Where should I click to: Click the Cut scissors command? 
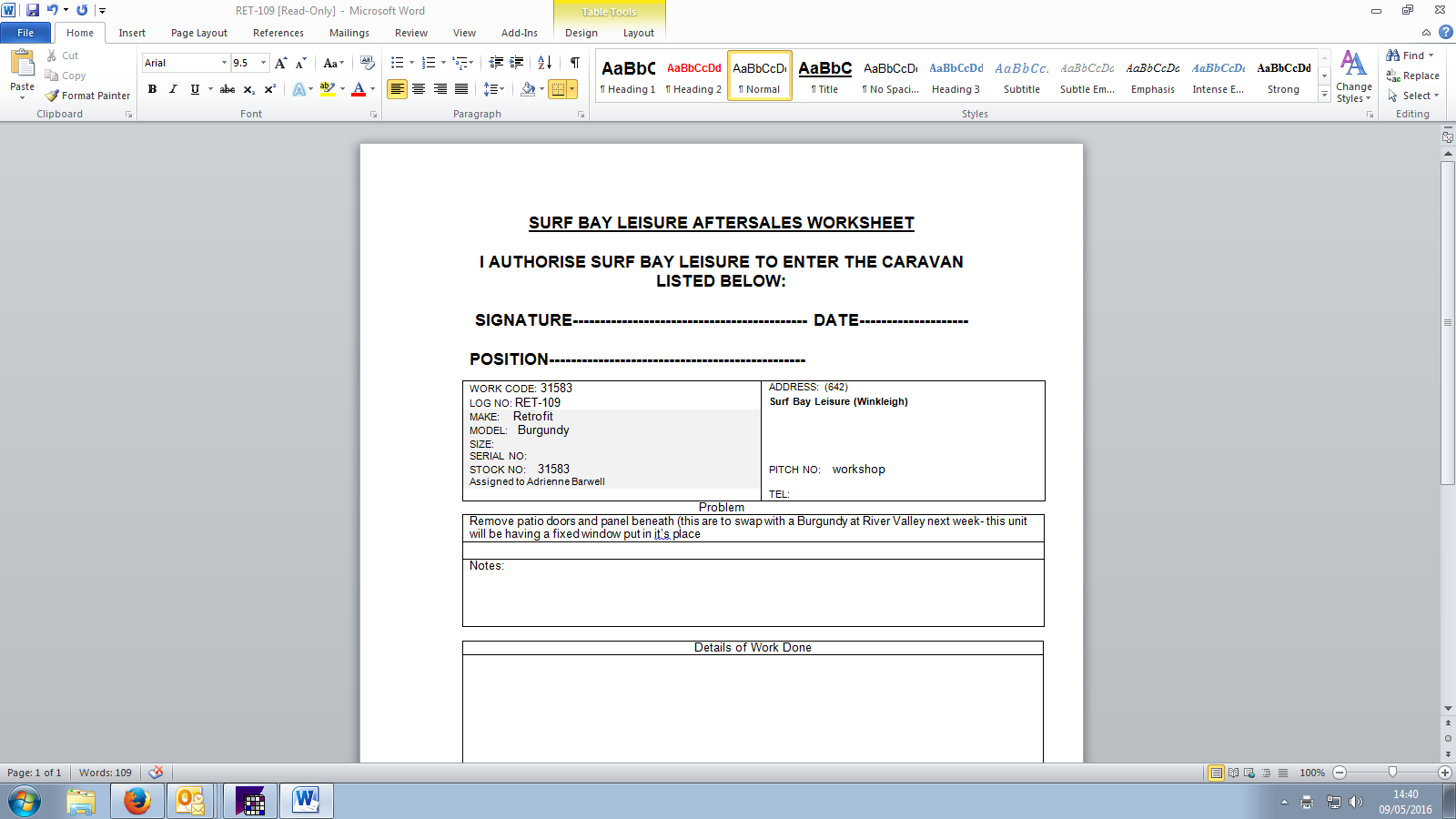click(63, 56)
